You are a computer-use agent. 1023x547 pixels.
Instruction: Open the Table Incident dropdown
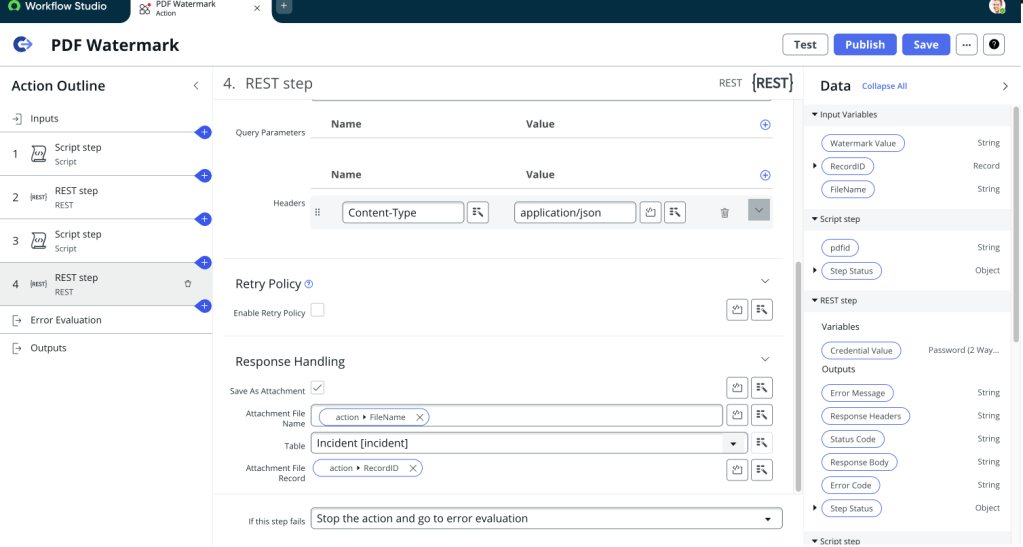[x=733, y=443]
